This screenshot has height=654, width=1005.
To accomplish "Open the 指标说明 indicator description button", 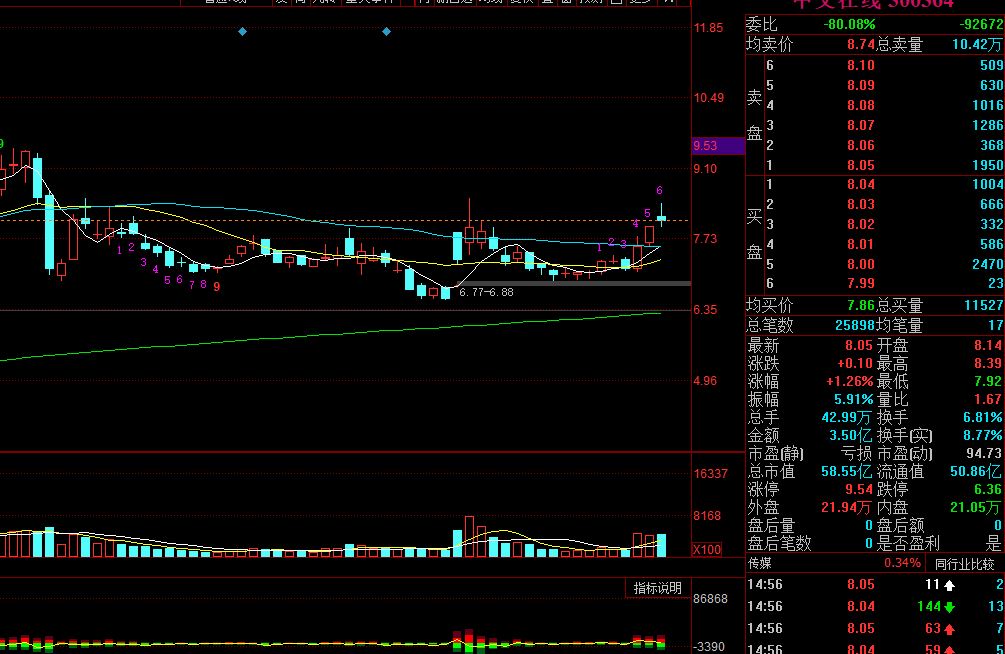I will click(657, 588).
